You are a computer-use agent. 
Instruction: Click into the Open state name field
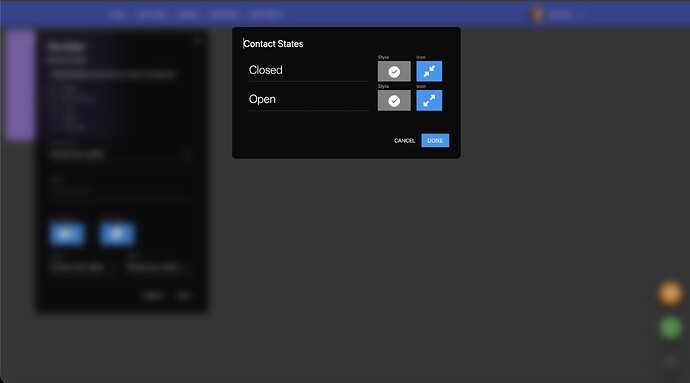pyautogui.click(x=309, y=100)
